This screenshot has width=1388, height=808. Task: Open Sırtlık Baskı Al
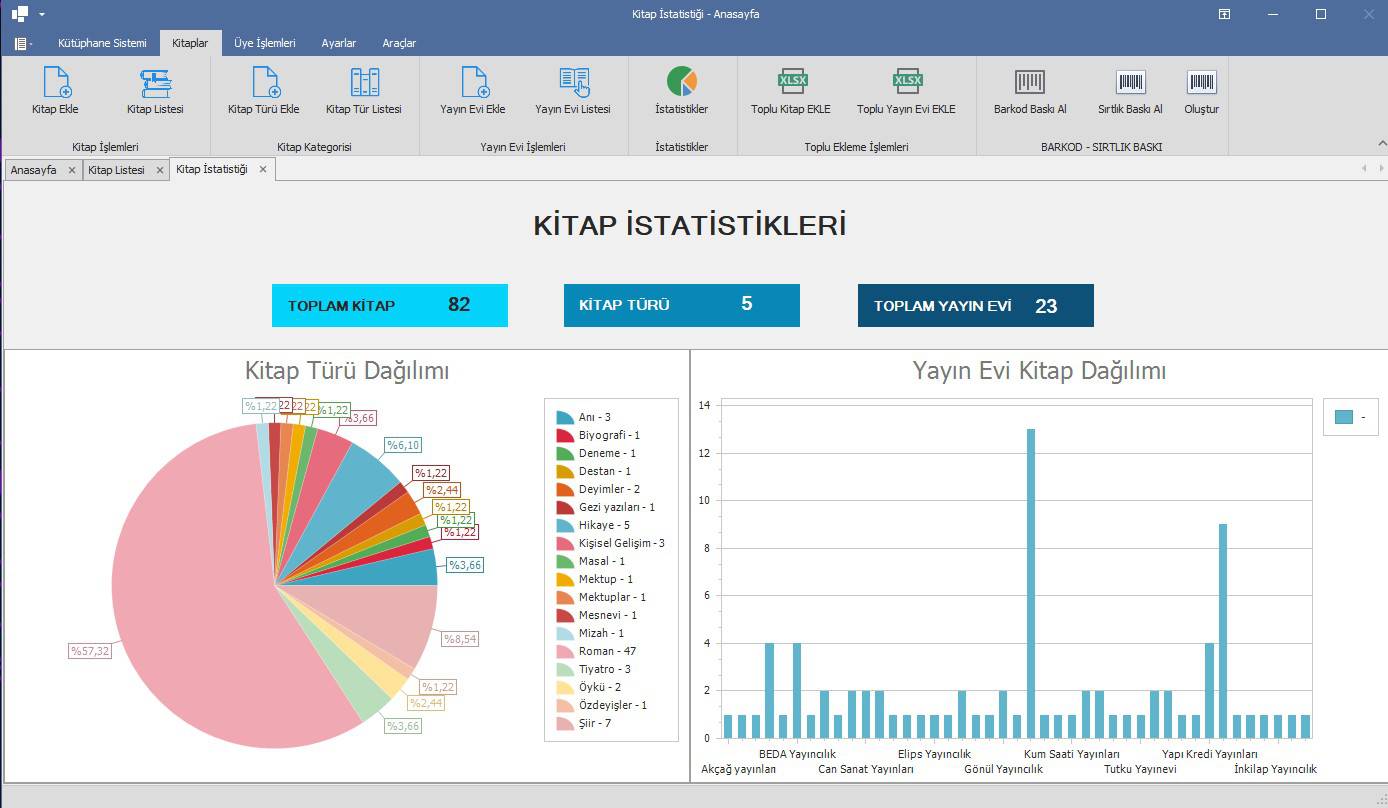(x=1130, y=91)
